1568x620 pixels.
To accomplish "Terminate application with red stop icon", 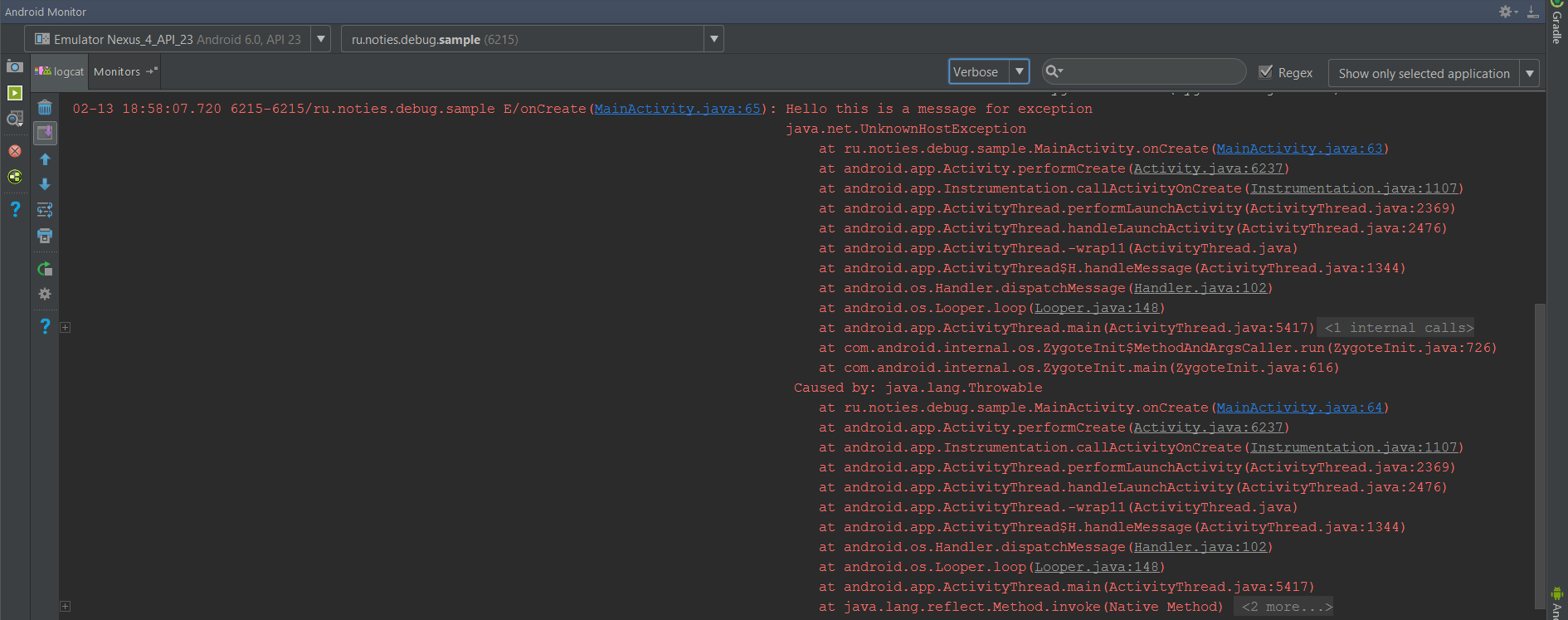I will (x=15, y=151).
